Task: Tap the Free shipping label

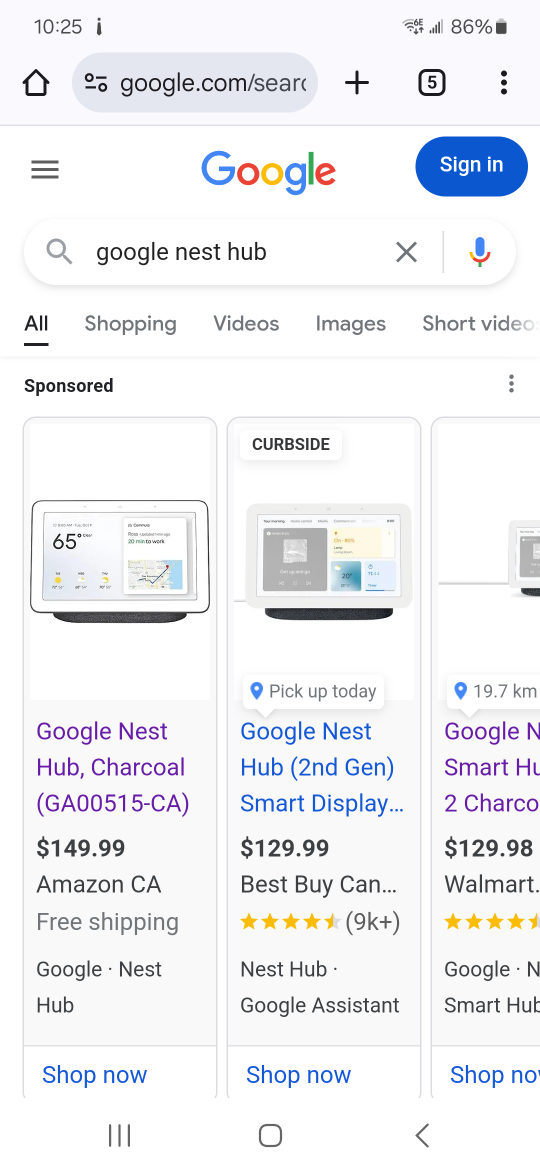Action: (107, 922)
